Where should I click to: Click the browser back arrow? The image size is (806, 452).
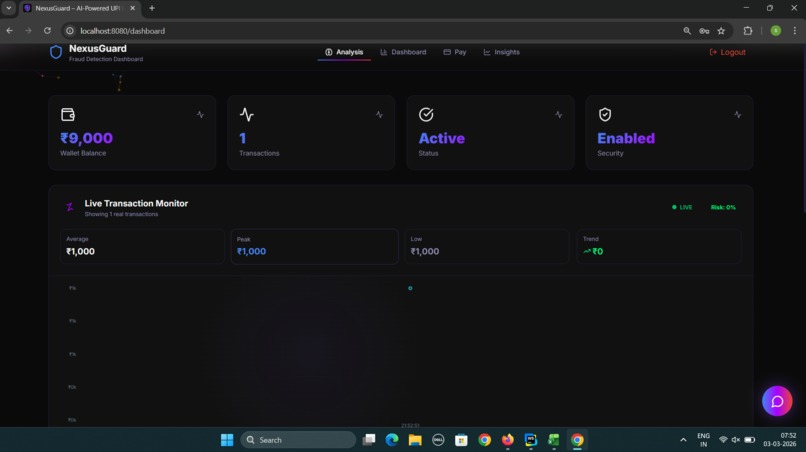pyautogui.click(x=9, y=31)
